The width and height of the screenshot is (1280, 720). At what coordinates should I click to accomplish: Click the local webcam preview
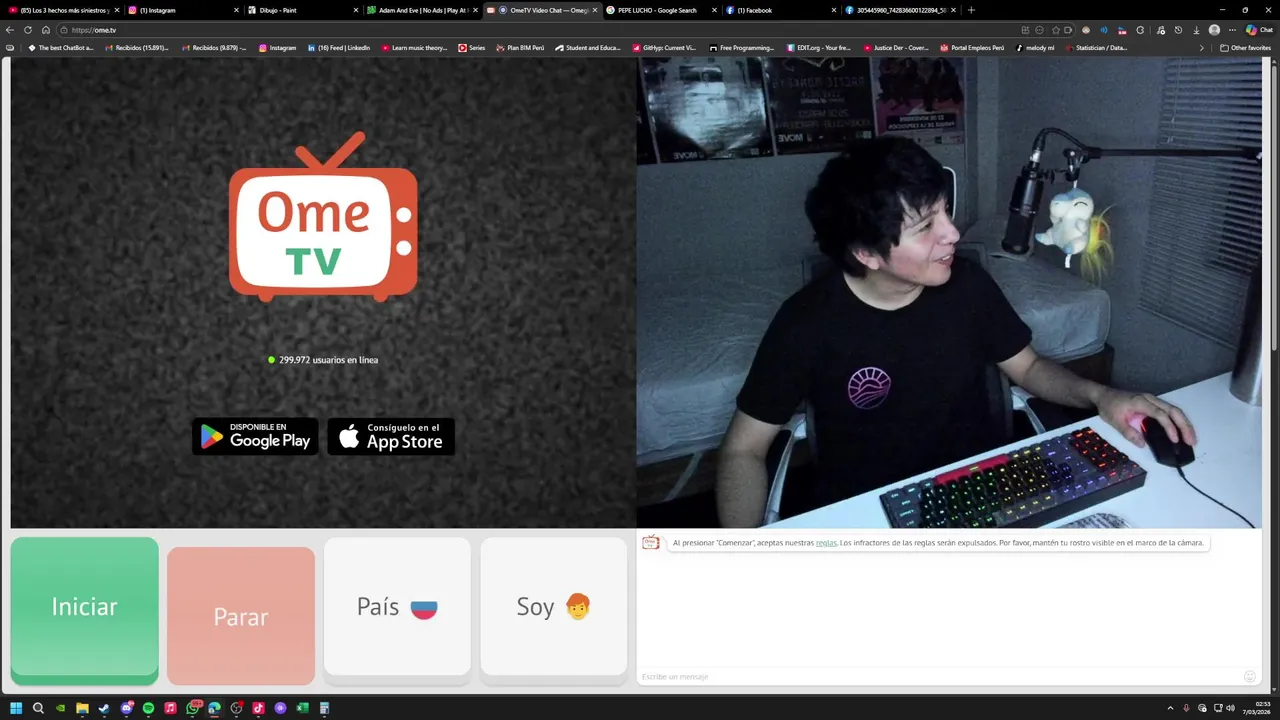(949, 292)
